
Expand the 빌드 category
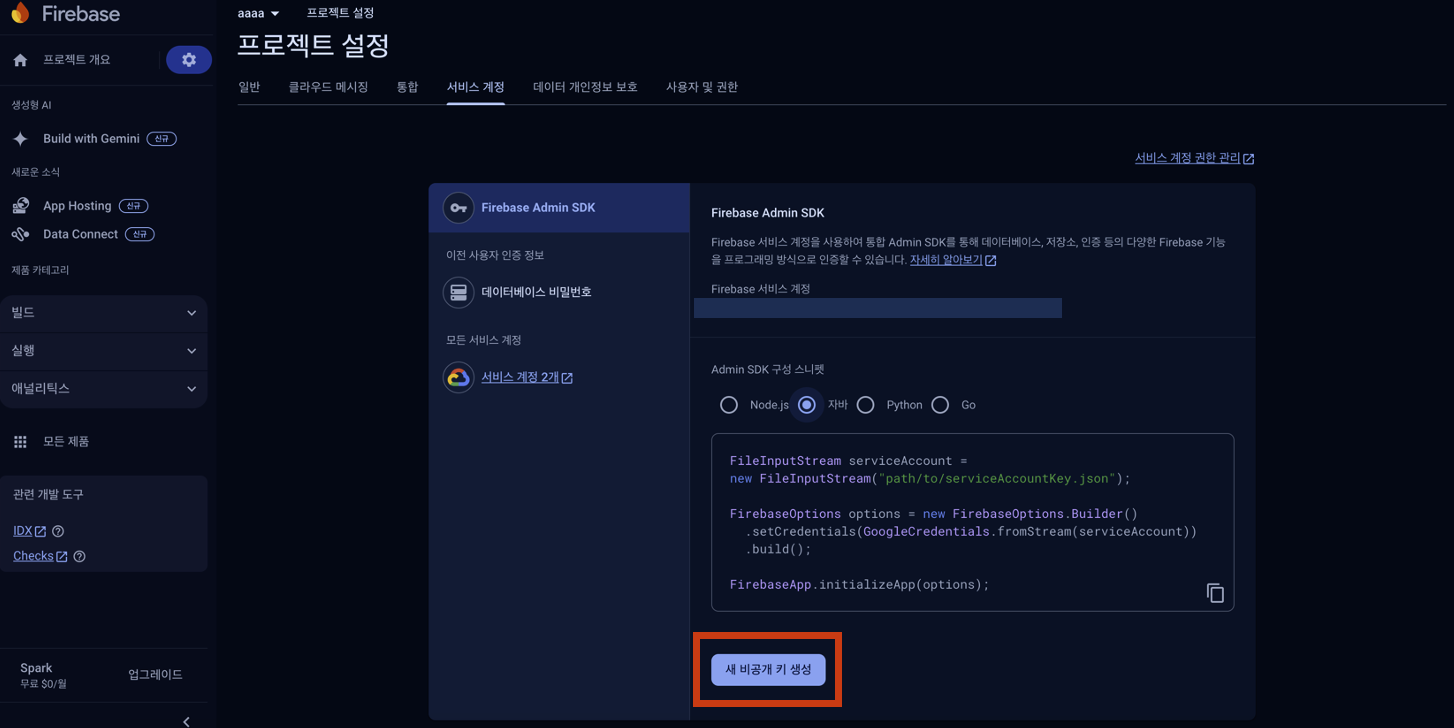(x=104, y=313)
